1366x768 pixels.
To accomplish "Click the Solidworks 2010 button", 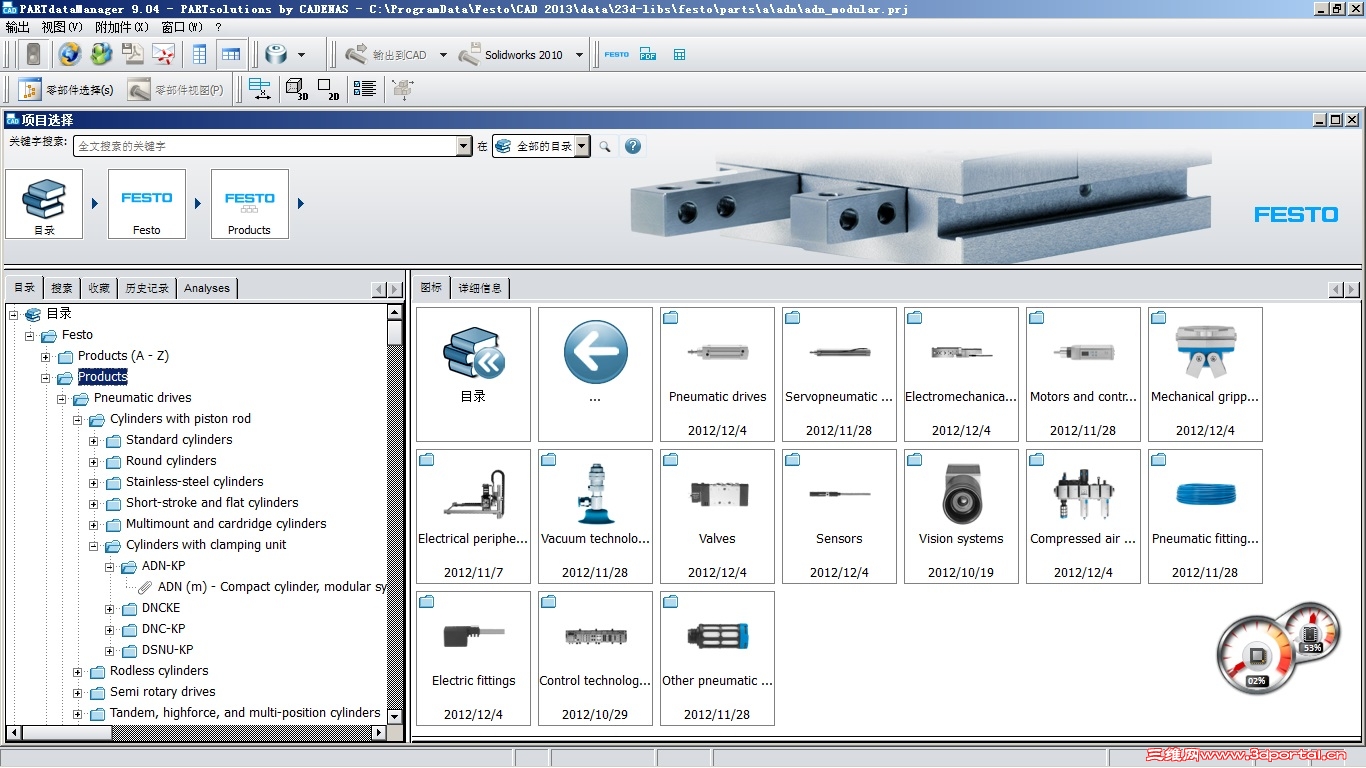I will click(x=510, y=55).
